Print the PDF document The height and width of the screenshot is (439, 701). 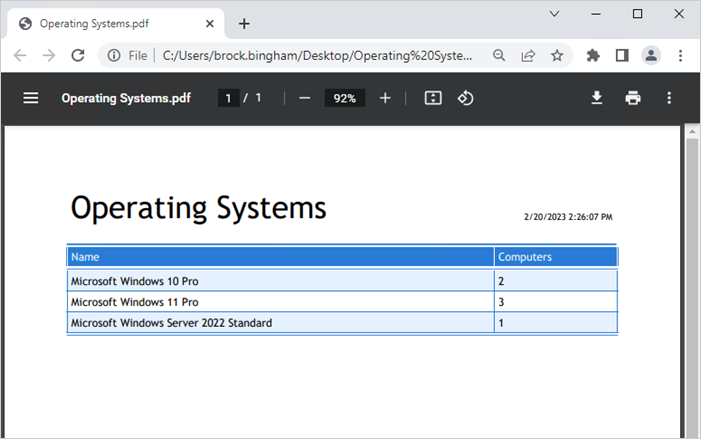pyautogui.click(x=633, y=98)
